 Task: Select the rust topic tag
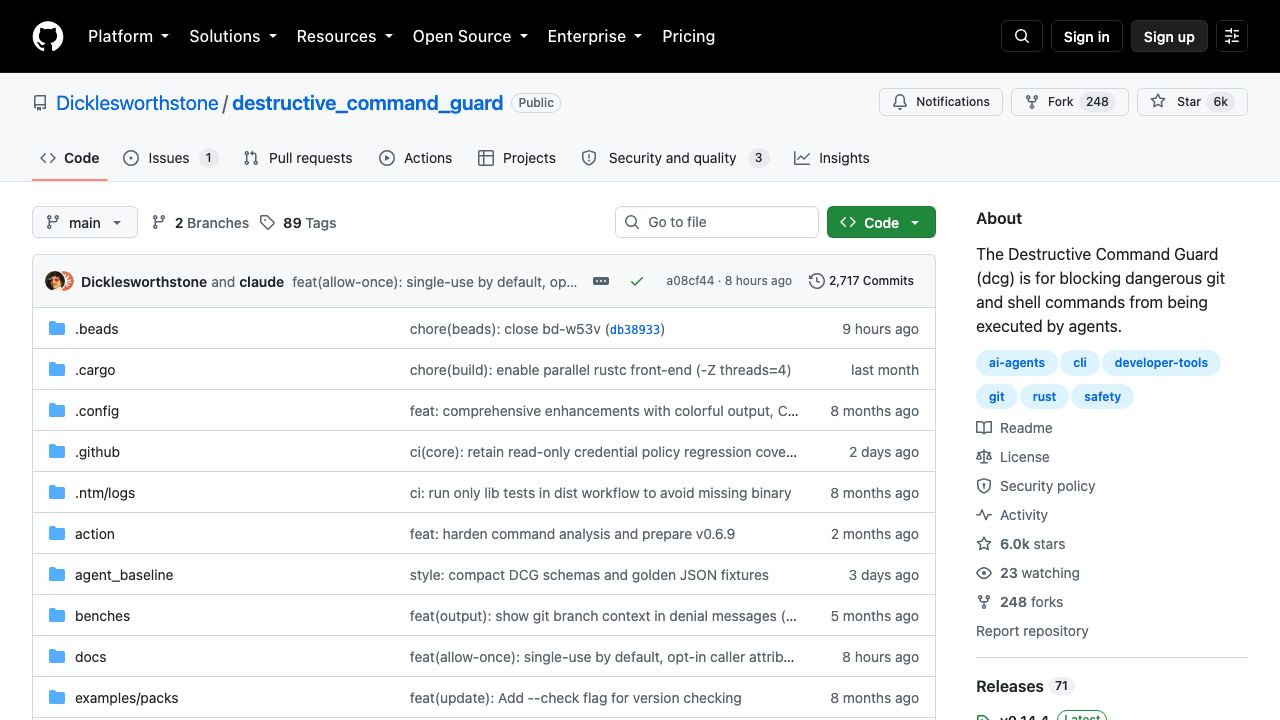(1044, 397)
